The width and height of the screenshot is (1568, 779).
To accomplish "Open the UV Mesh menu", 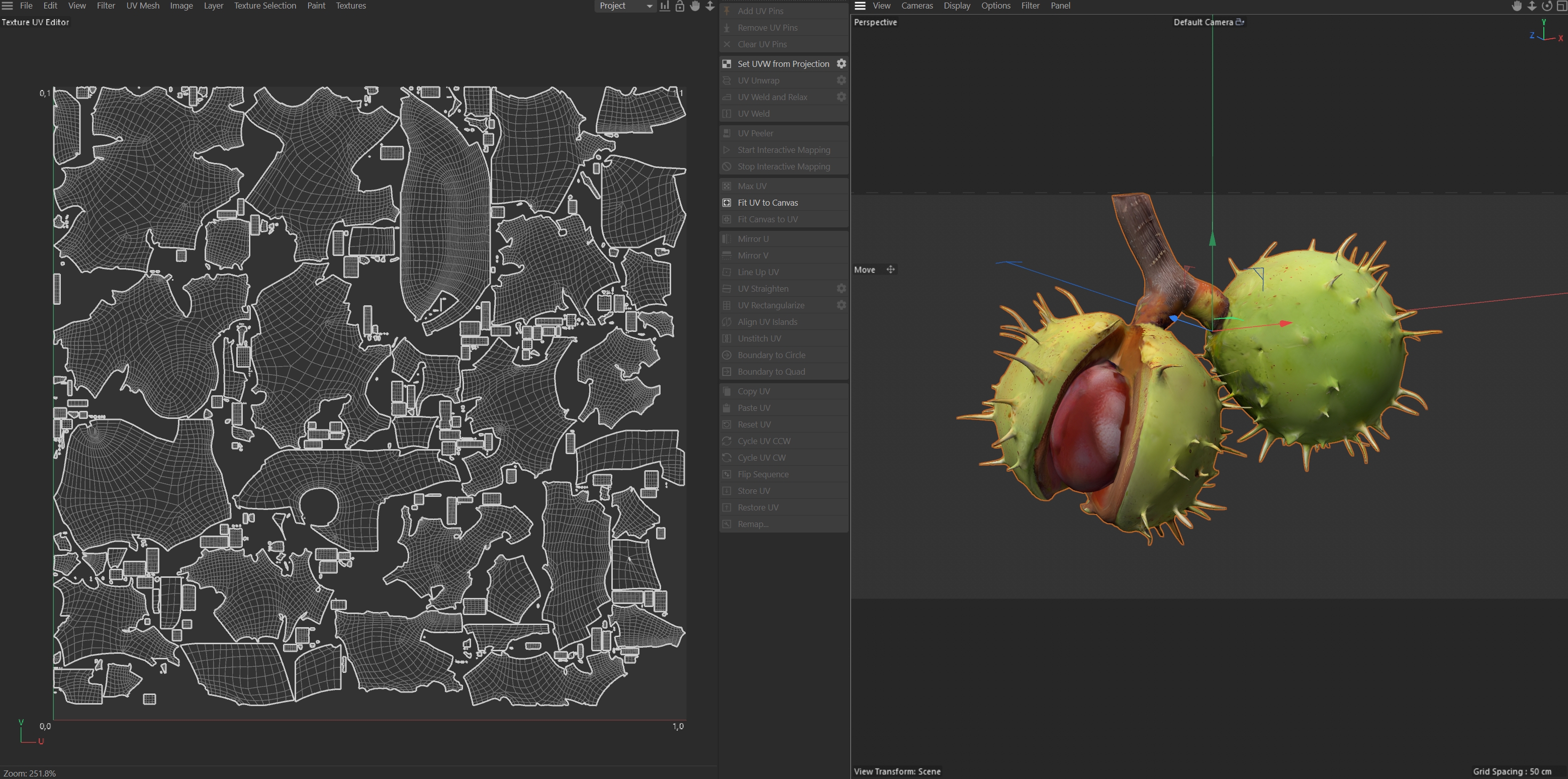I will pyautogui.click(x=142, y=6).
